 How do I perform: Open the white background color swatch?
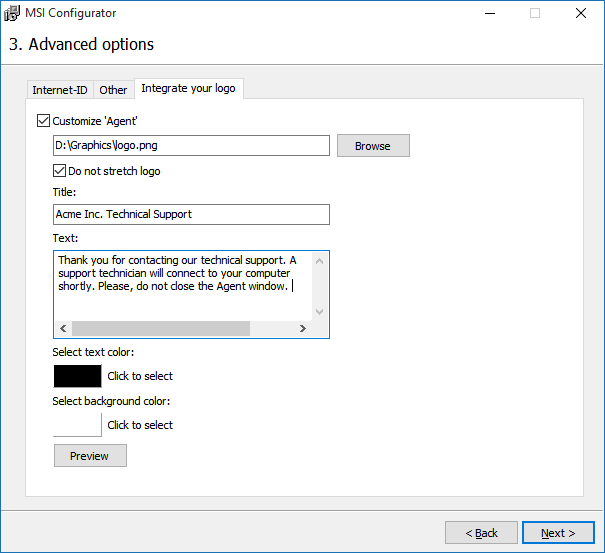coord(77,425)
